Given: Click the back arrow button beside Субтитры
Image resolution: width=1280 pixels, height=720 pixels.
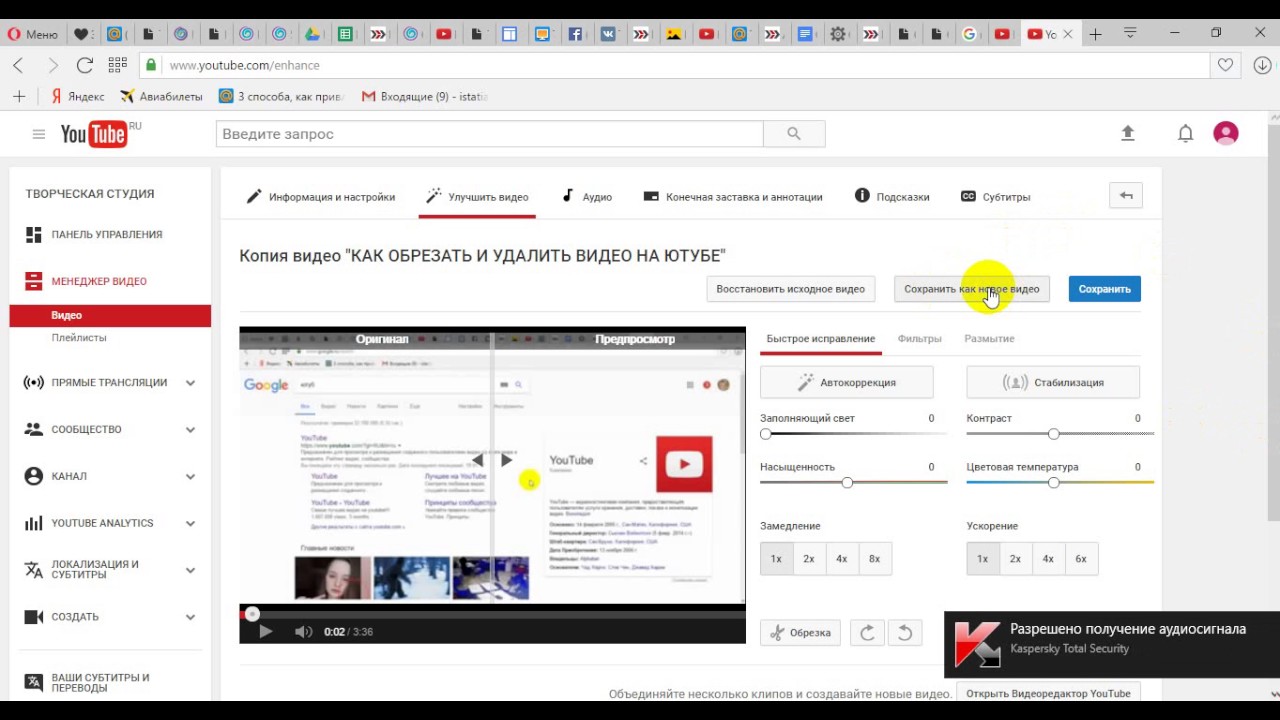Looking at the screenshot, I should pos(1126,196).
